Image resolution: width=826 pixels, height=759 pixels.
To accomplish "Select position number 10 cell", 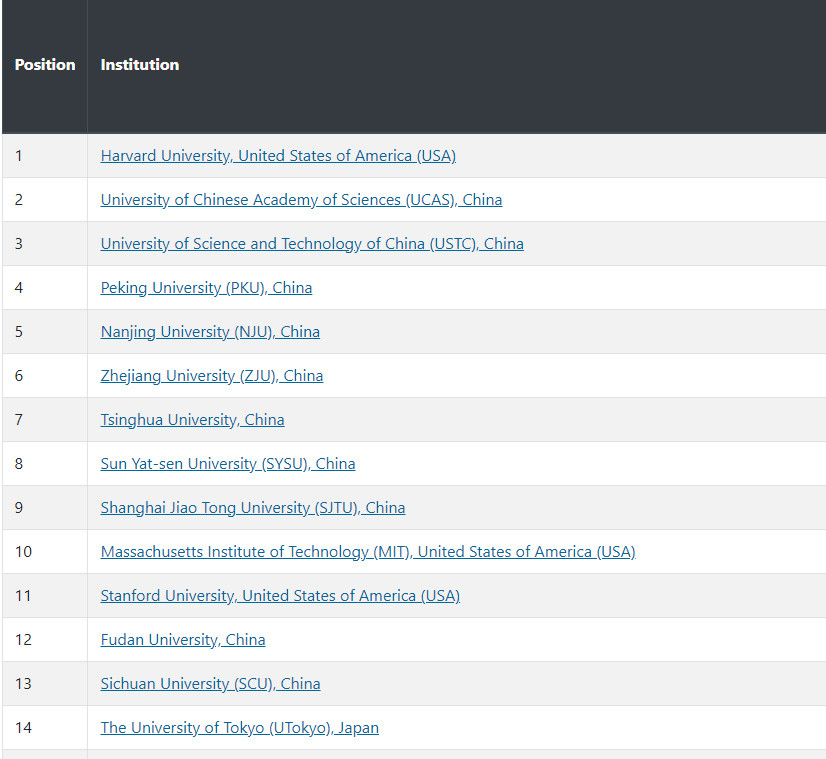I will [45, 551].
